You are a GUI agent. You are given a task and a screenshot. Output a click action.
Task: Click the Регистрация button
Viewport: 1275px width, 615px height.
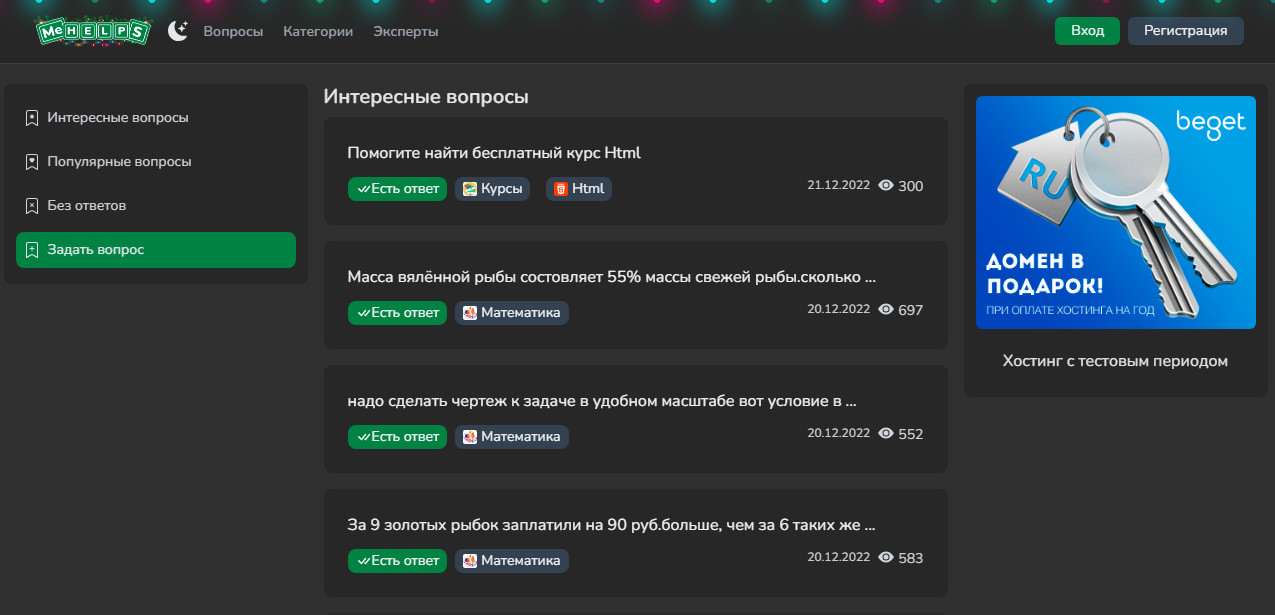(1185, 31)
